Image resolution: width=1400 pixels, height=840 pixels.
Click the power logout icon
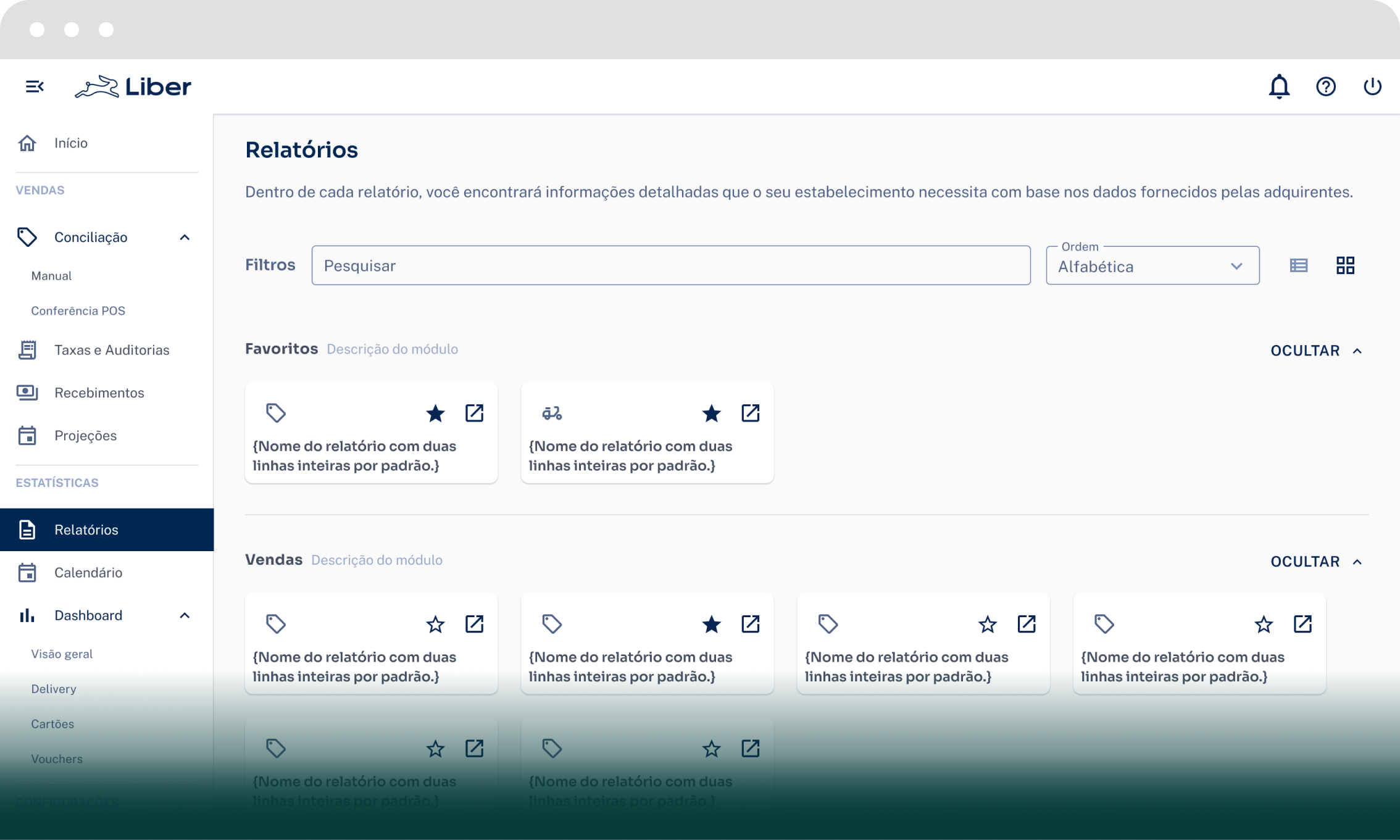(x=1372, y=86)
